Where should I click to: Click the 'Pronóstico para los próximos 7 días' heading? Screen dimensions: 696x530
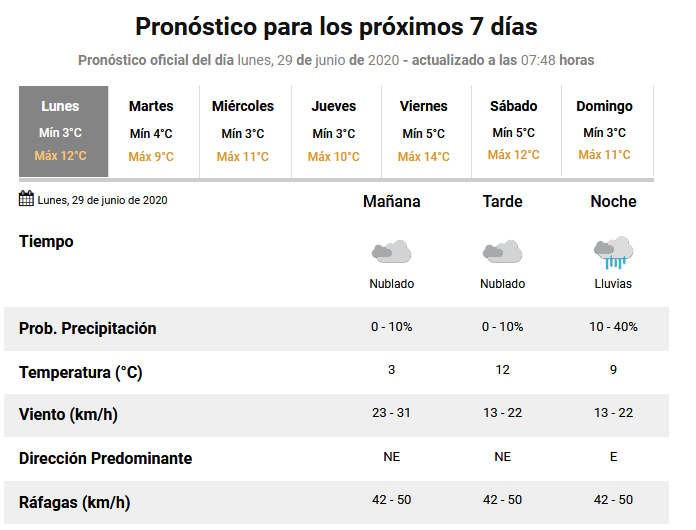(336, 26)
